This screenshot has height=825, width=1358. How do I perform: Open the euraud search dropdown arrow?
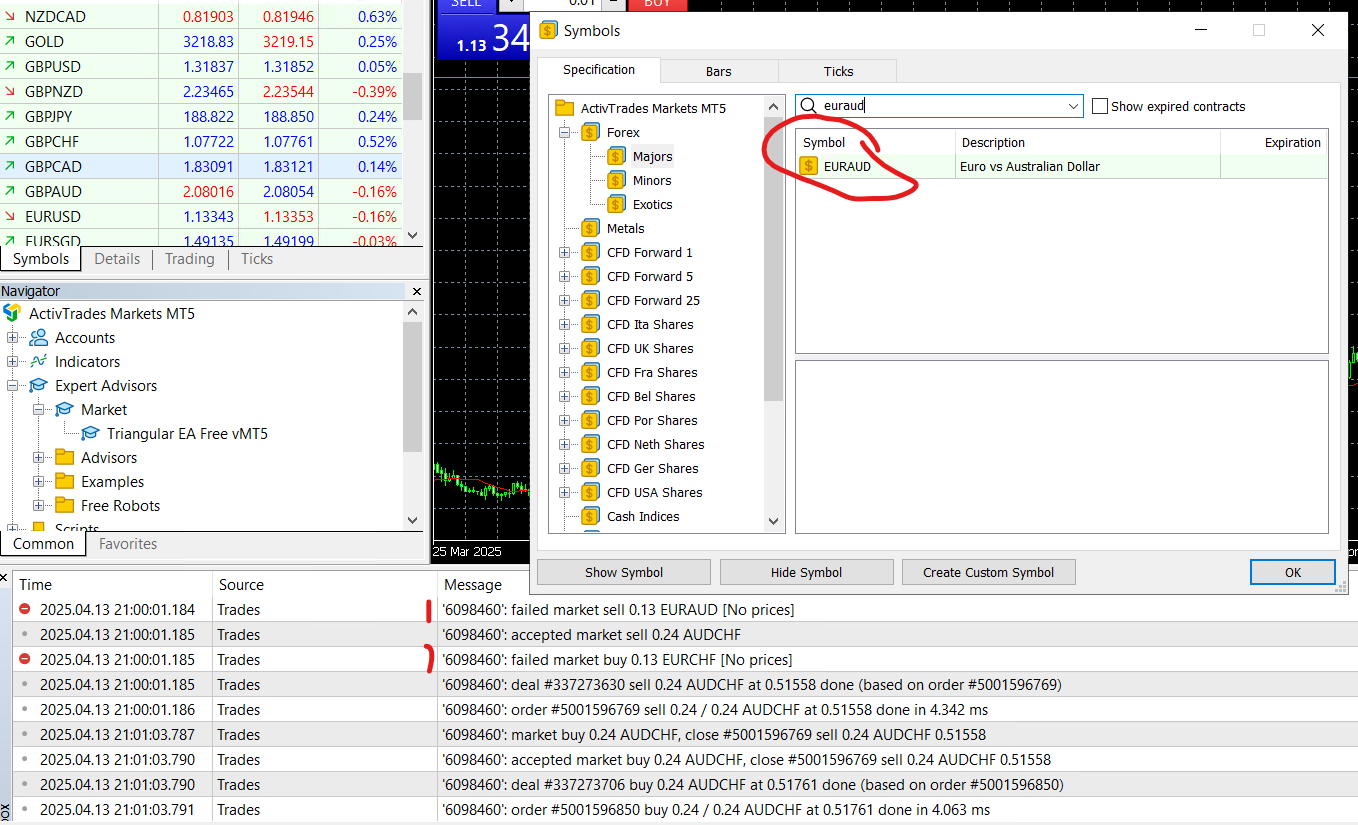pos(1073,106)
